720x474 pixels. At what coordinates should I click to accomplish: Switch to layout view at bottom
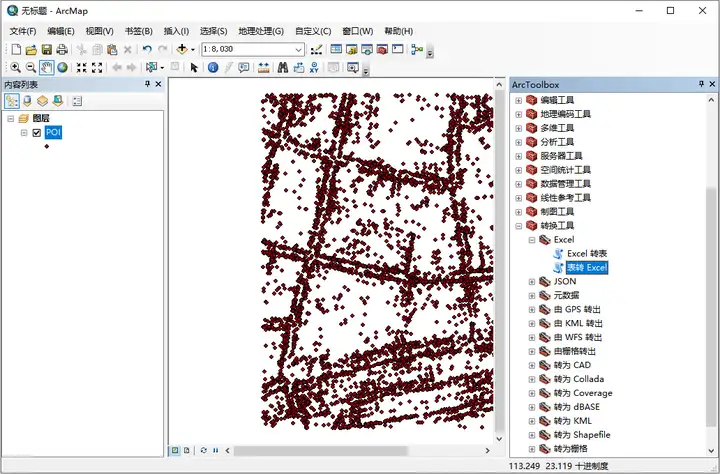click(x=187, y=451)
